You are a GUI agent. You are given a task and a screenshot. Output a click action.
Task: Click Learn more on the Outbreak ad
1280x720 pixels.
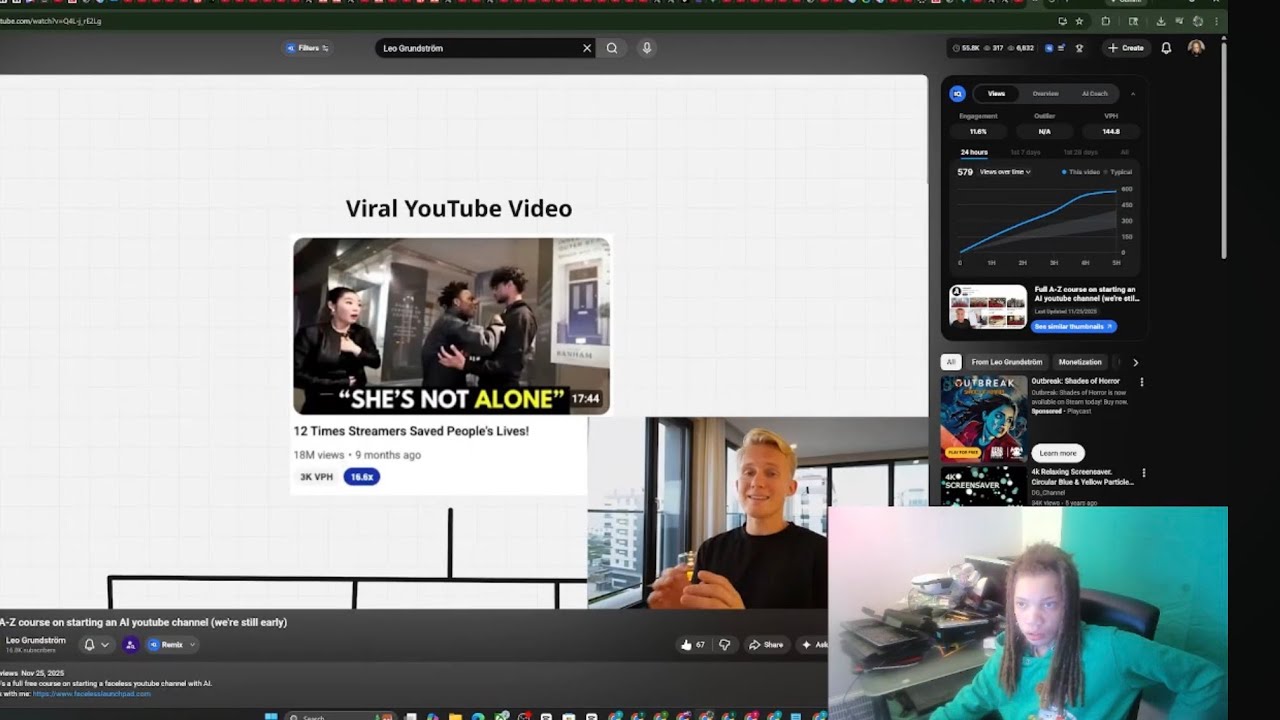click(1058, 453)
